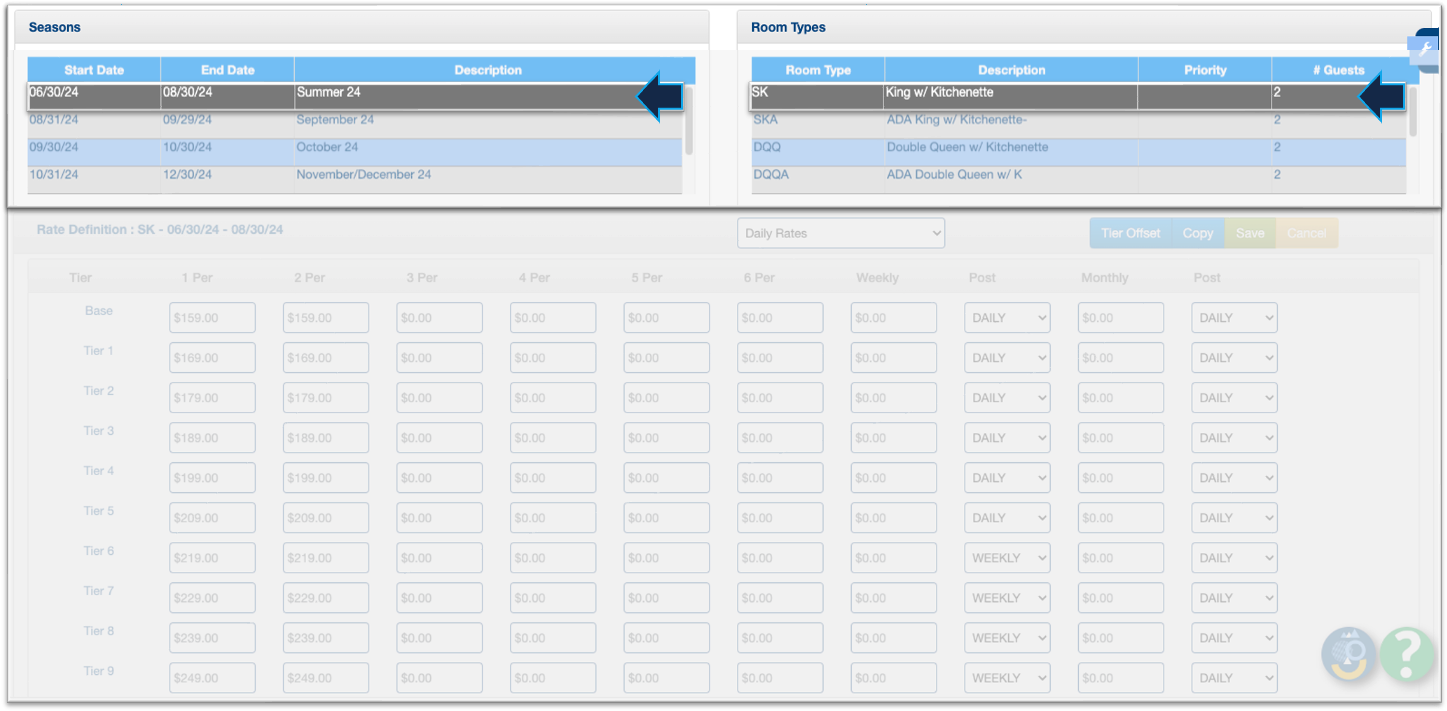Click the Tier 3 Weekly rate field
The image size is (1447, 711).
893,438
